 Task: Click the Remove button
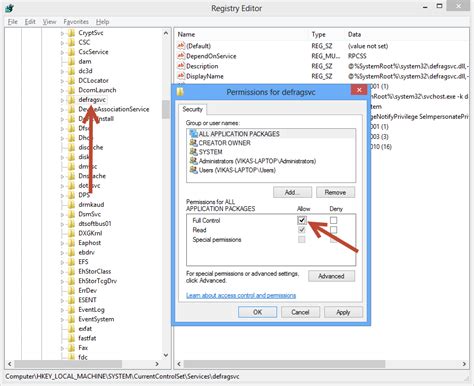[335, 192]
